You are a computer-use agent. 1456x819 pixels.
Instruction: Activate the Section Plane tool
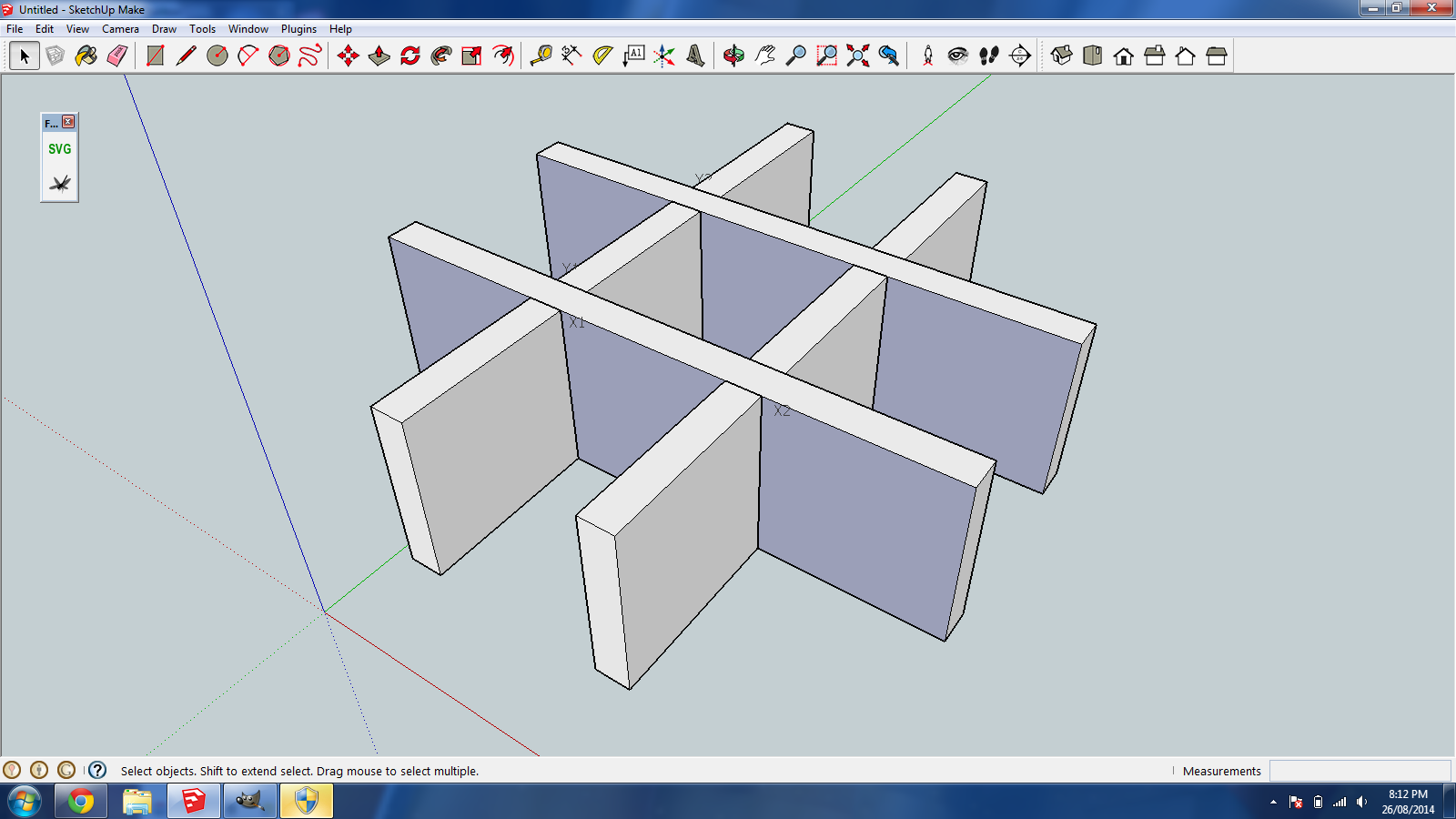[1017, 56]
